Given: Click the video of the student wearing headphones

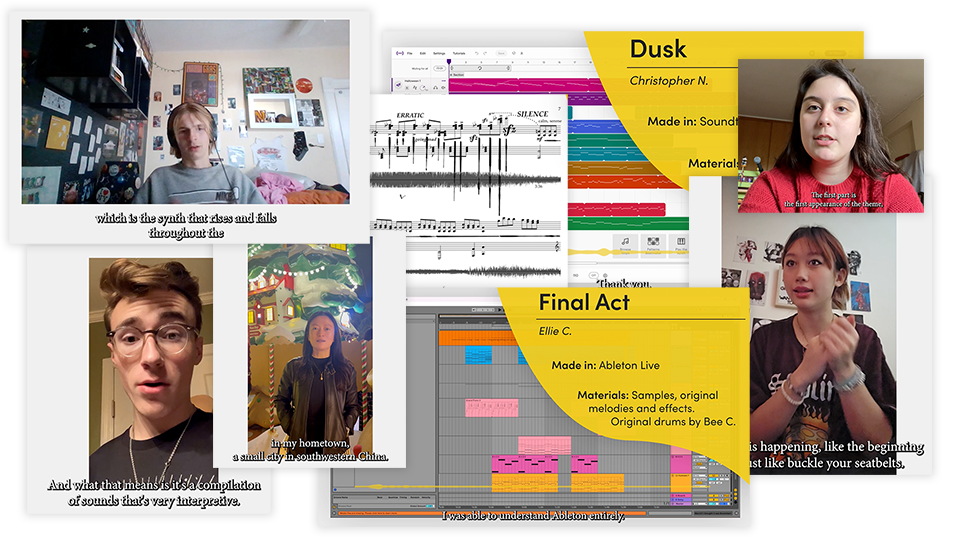Looking at the screenshot, I should point(186,111).
